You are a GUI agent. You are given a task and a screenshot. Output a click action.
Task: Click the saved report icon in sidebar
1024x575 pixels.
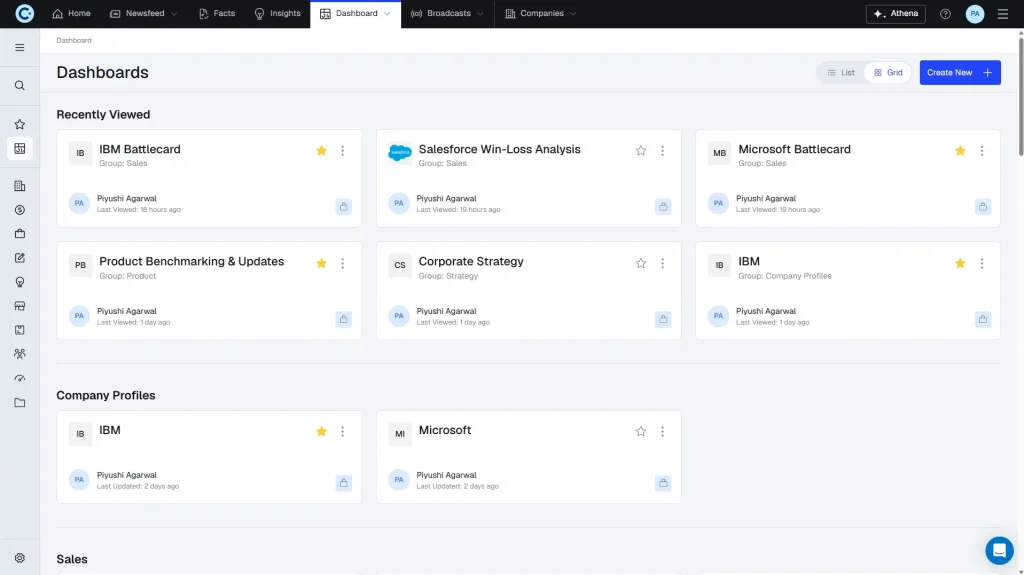point(20,330)
